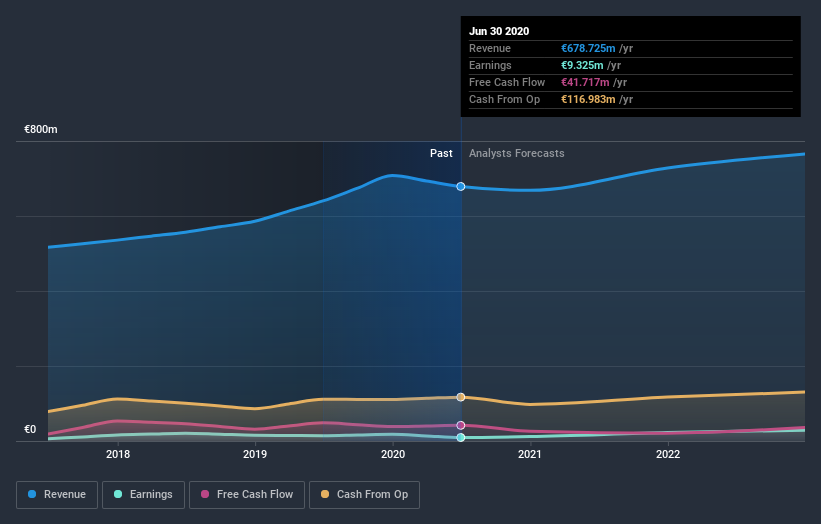The image size is (821, 524).
Task: Click the 2018 x-axis label
Action: [118, 454]
